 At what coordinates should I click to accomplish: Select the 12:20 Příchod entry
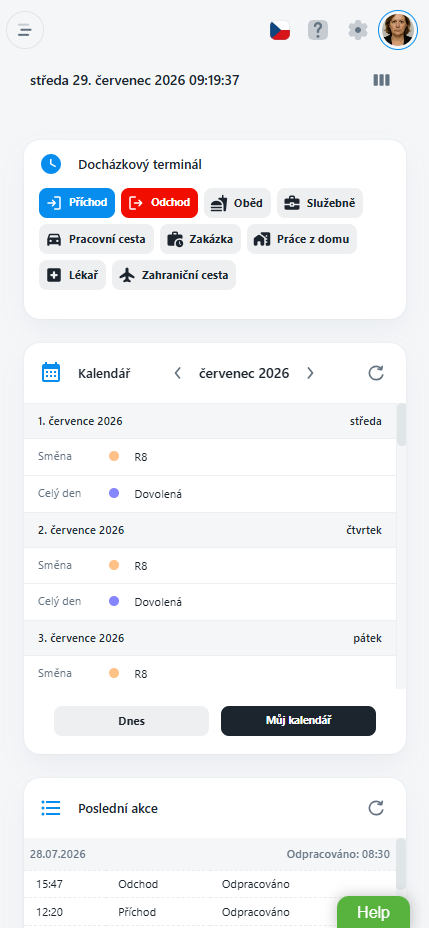click(x=210, y=912)
